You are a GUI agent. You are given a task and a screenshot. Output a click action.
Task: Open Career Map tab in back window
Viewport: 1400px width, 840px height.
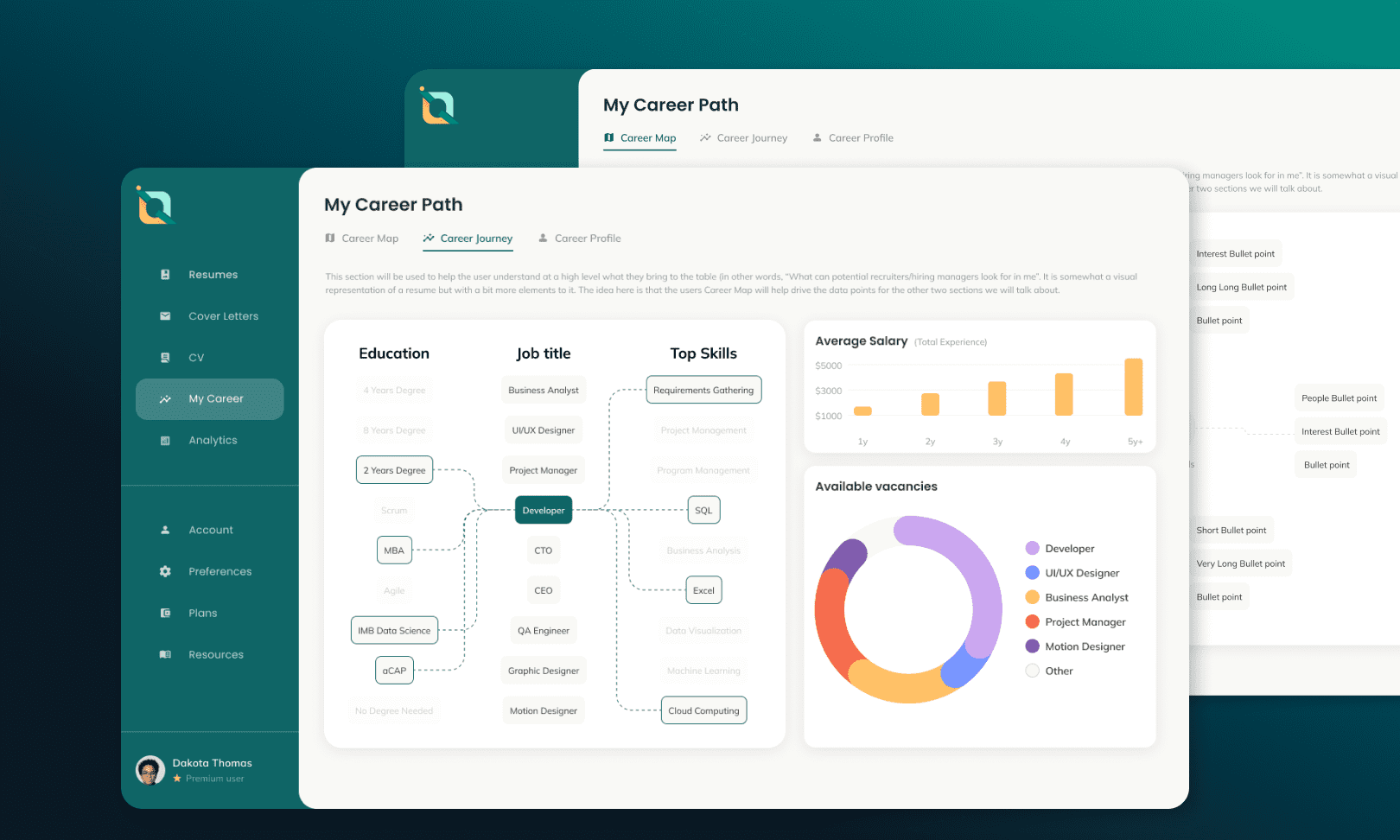640,138
